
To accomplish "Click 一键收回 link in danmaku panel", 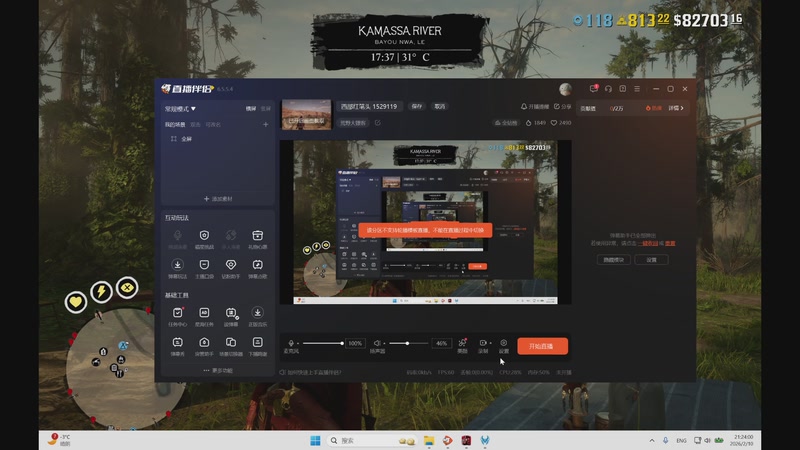I will 648,243.
